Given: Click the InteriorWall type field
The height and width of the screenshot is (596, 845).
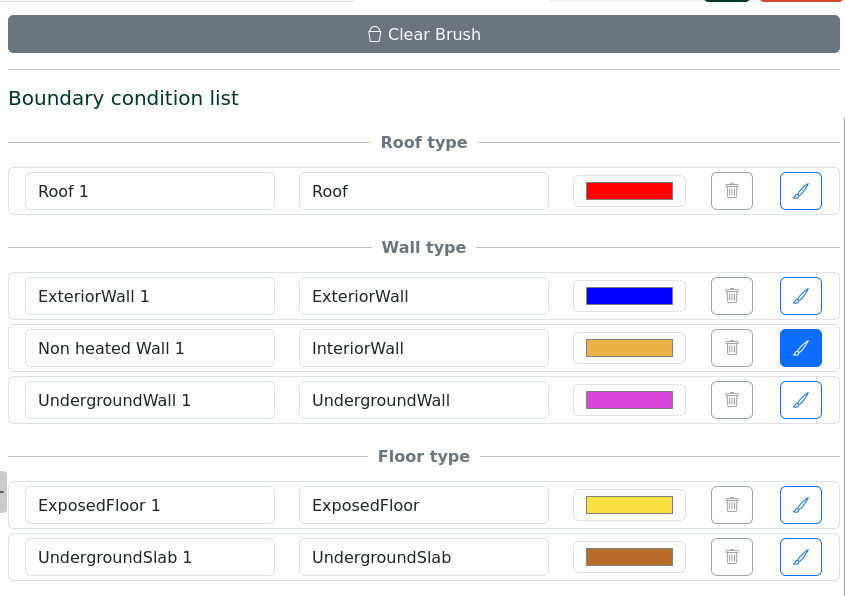Looking at the screenshot, I should click(423, 348).
